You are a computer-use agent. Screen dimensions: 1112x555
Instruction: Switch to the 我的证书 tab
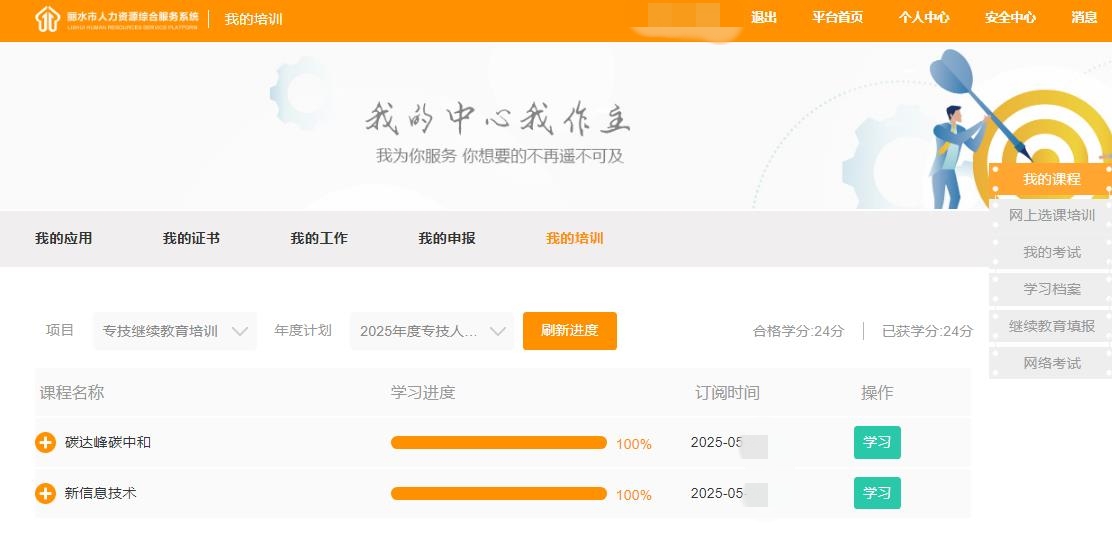(x=191, y=238)
